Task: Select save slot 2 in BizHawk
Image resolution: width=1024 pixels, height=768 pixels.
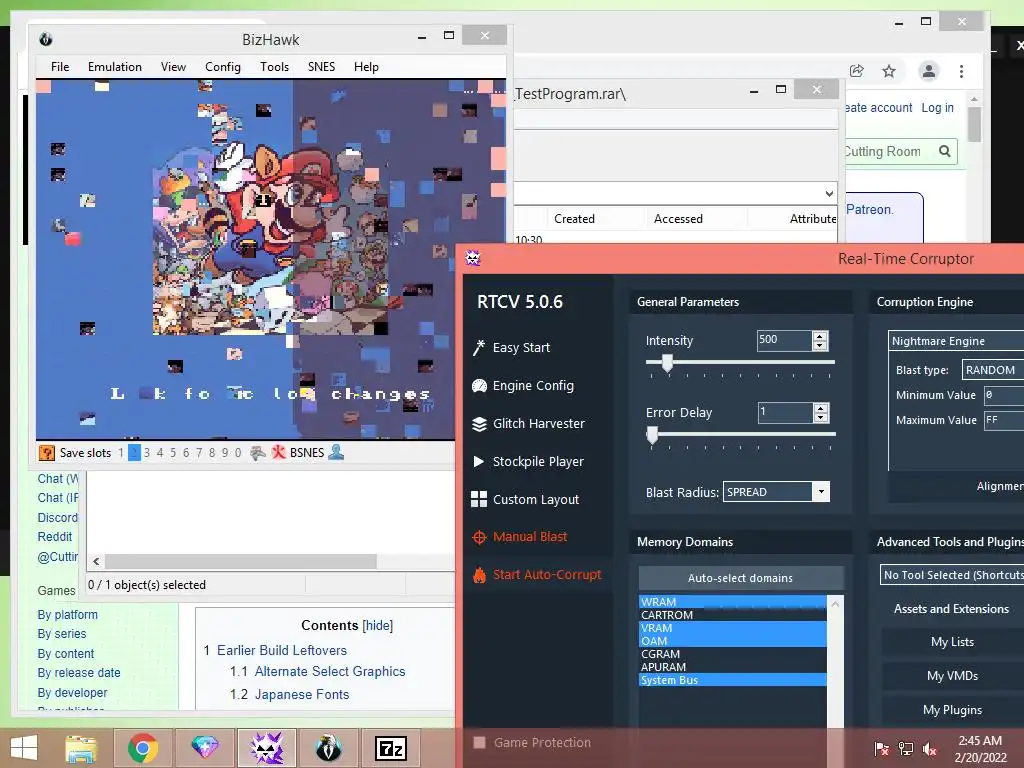Action: click(134, 453)
